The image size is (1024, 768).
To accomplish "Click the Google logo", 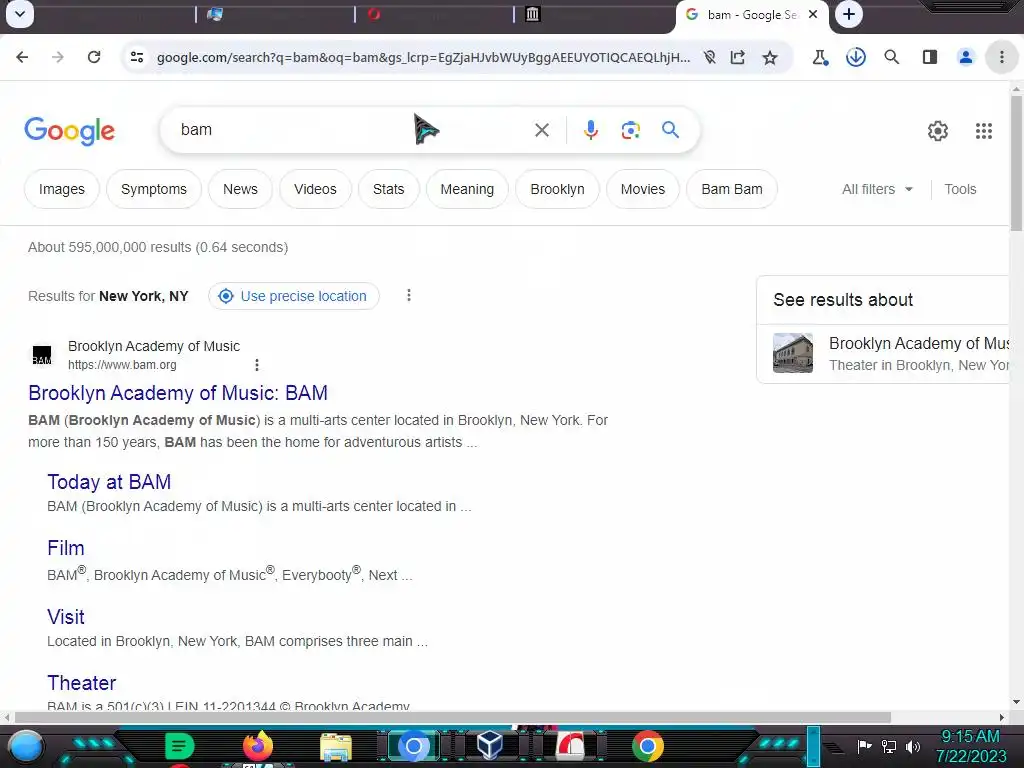I will coord(69,131).
